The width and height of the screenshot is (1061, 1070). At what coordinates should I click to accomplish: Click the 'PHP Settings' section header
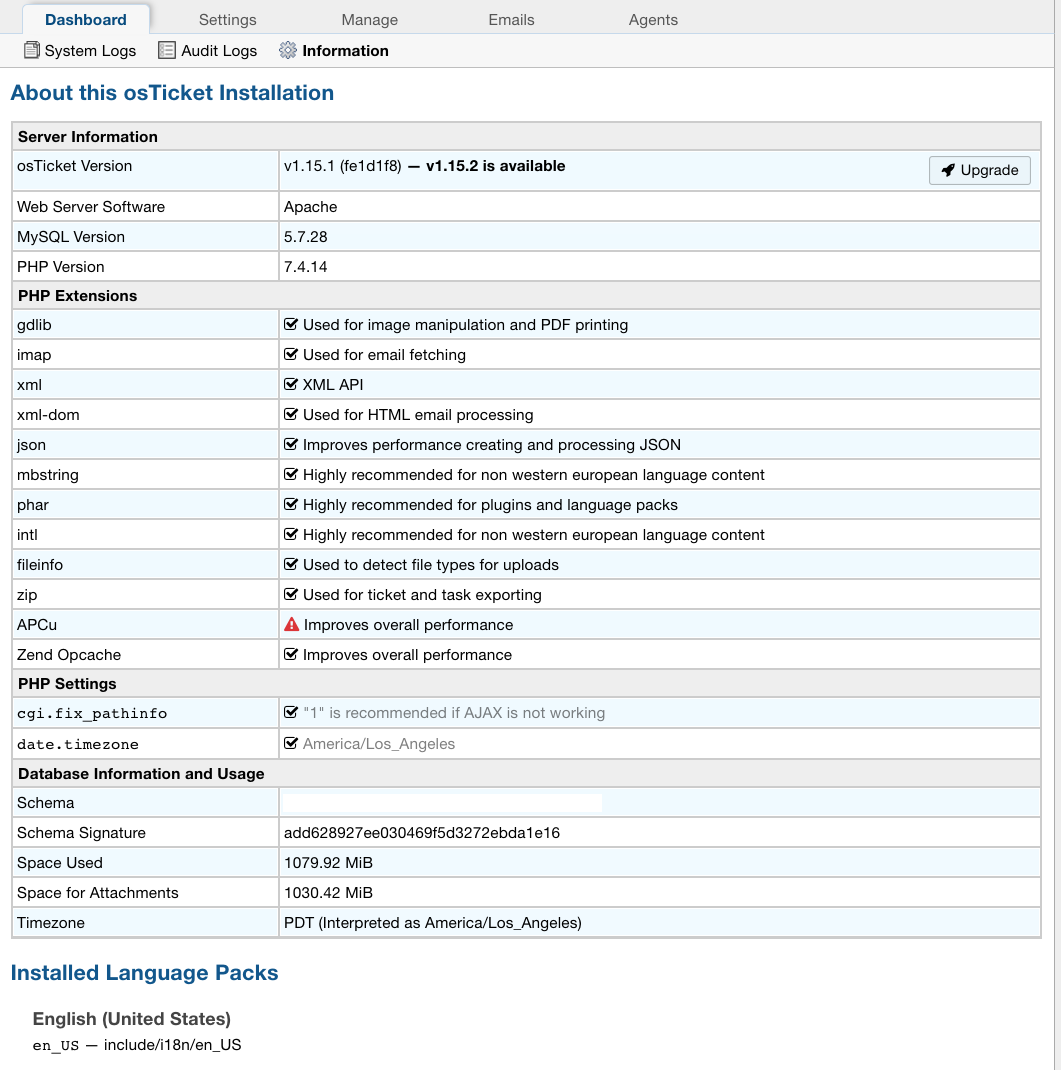click(67, 684)
